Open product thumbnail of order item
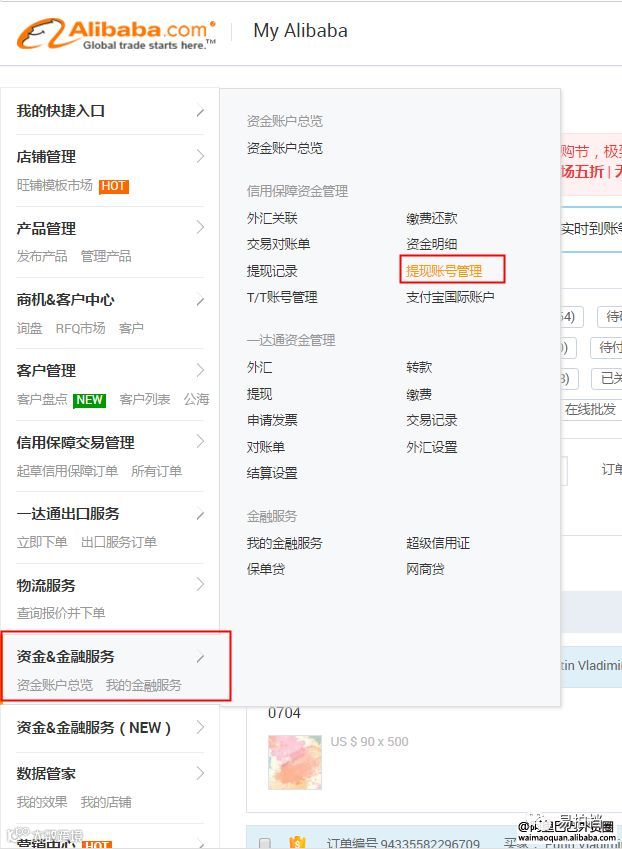 294,762
